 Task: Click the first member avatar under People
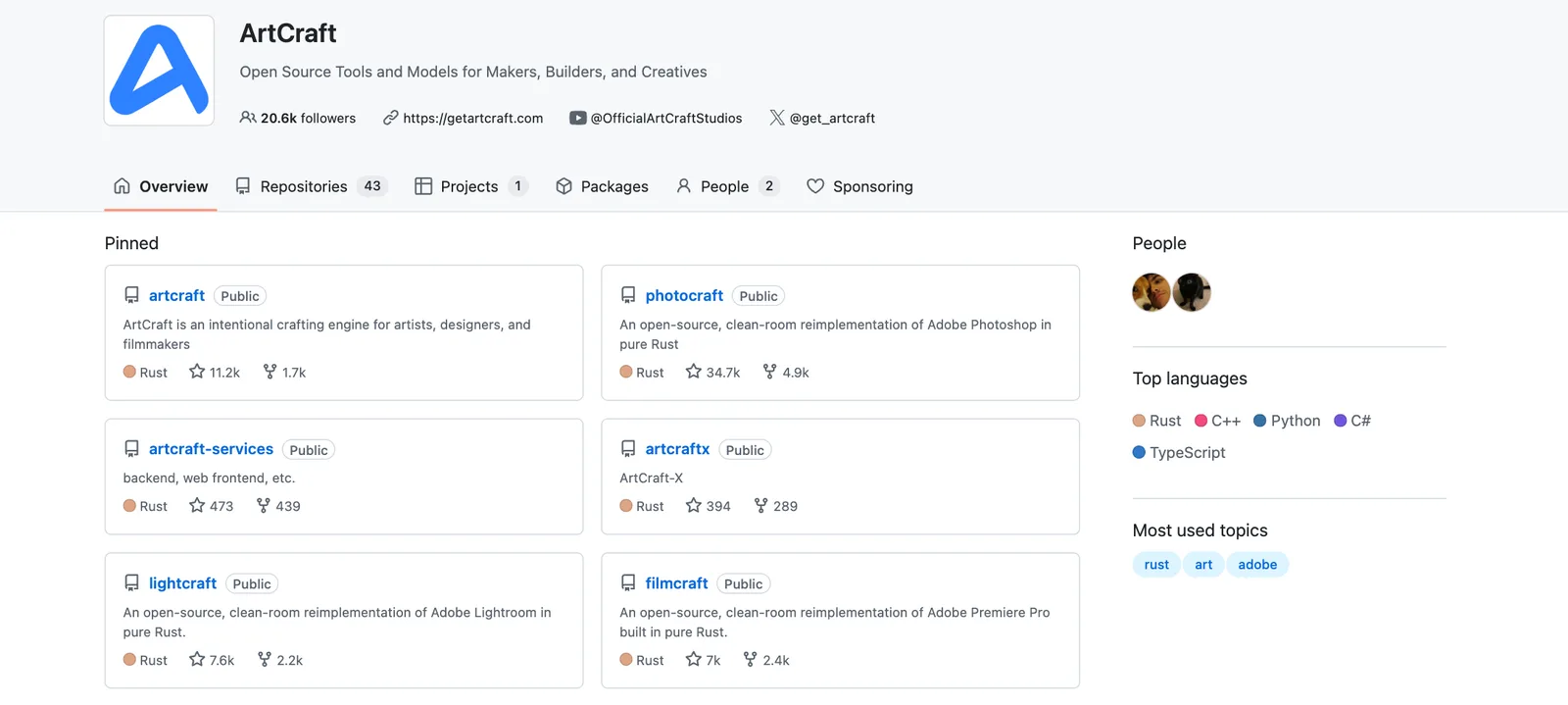point(1151,292)
